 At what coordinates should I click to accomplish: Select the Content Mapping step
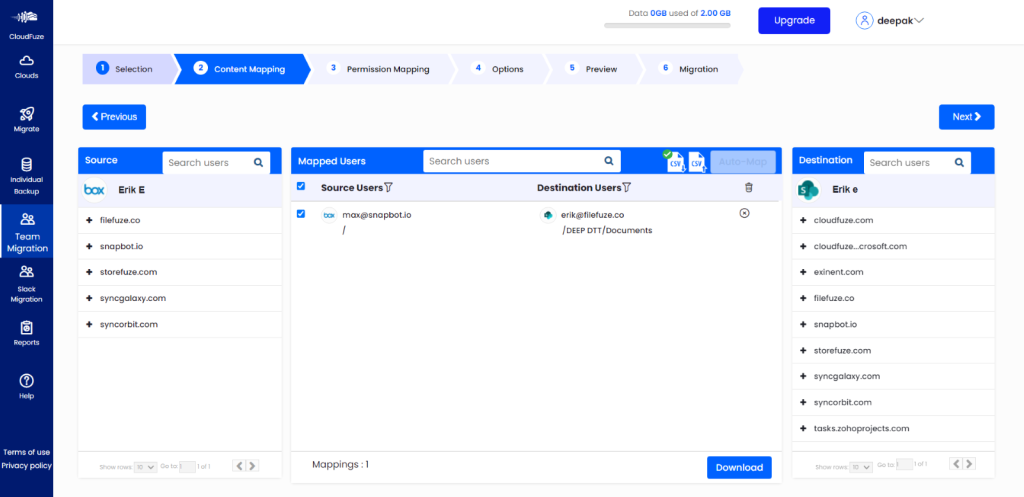(x=242, y=69)
